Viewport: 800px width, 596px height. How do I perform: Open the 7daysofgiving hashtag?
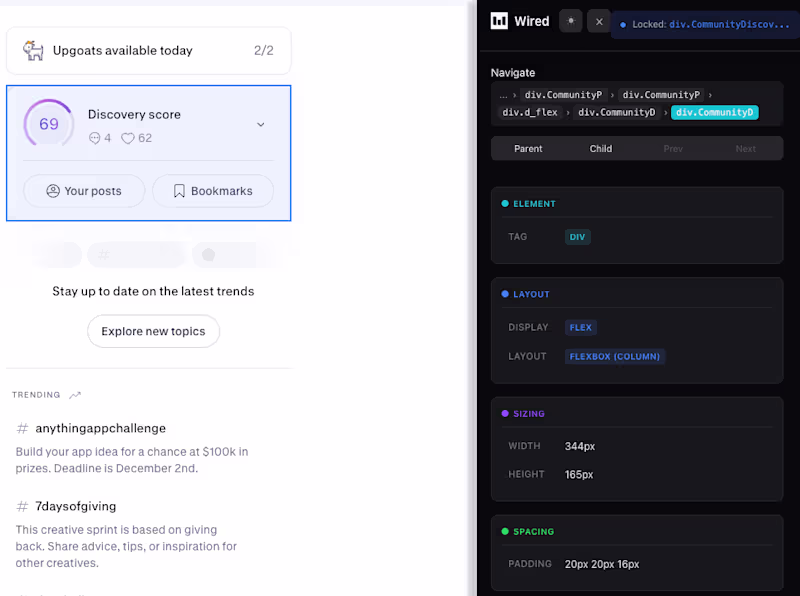tap(76, 506)
